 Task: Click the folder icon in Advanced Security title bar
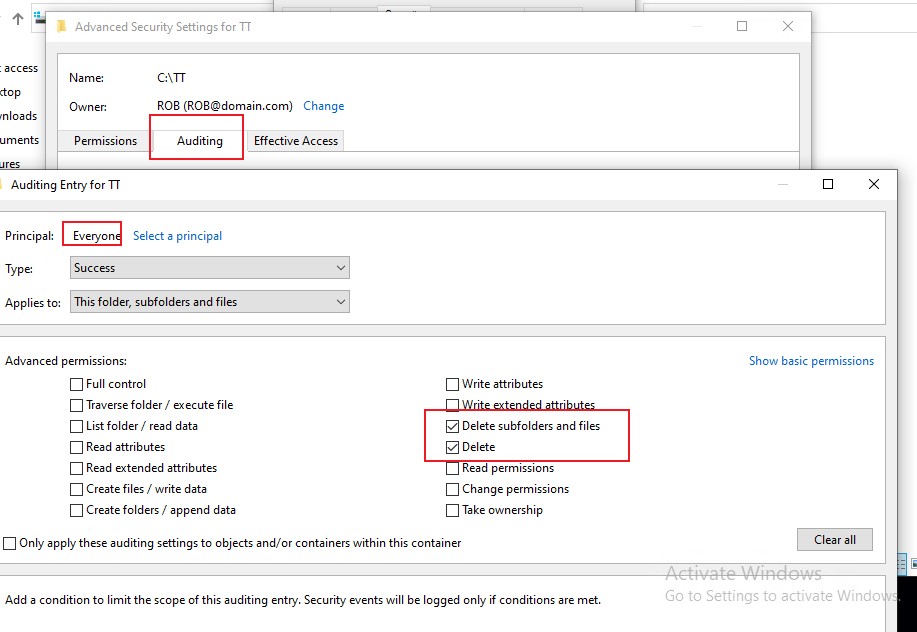(61, 26)
